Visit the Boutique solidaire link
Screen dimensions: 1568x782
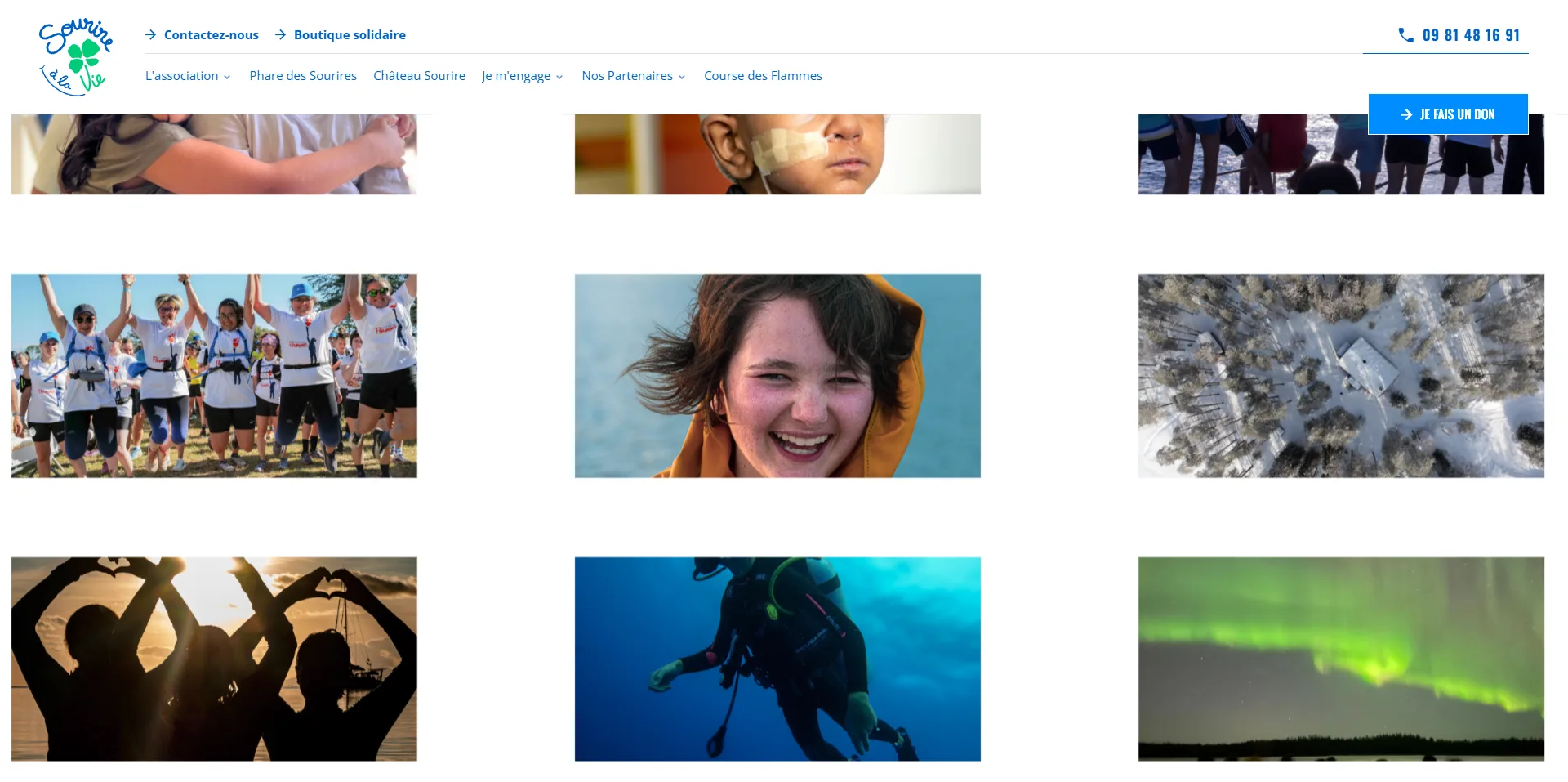[350, 34]
